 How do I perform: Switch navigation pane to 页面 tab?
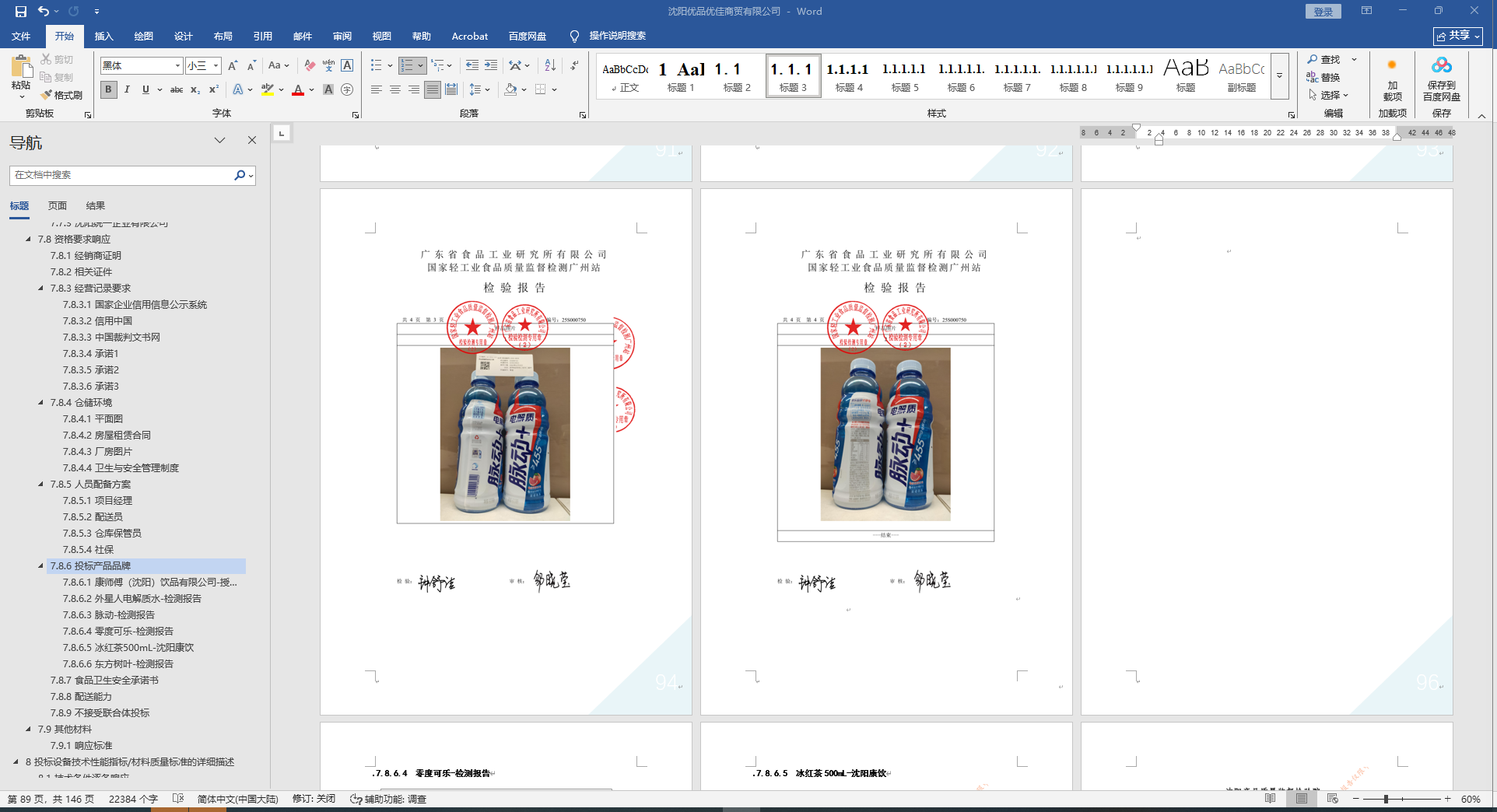coord(58,206)
